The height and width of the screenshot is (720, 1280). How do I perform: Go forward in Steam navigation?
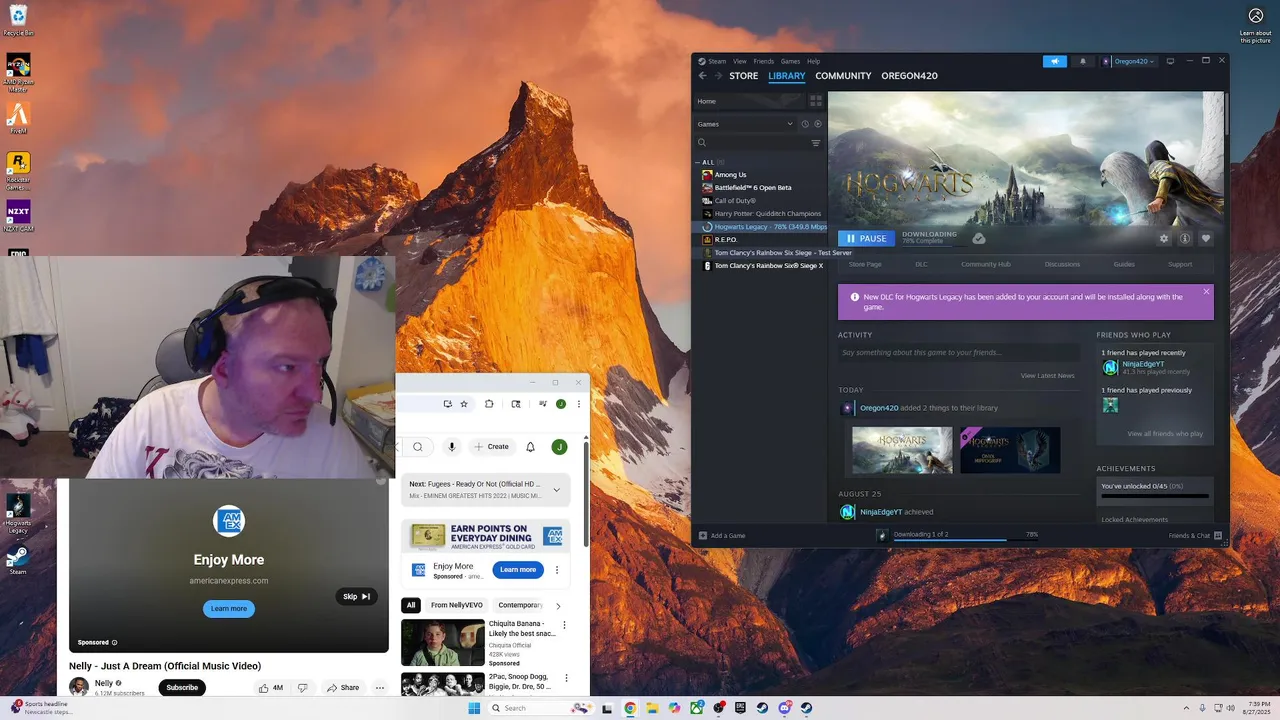click(717, 76)
